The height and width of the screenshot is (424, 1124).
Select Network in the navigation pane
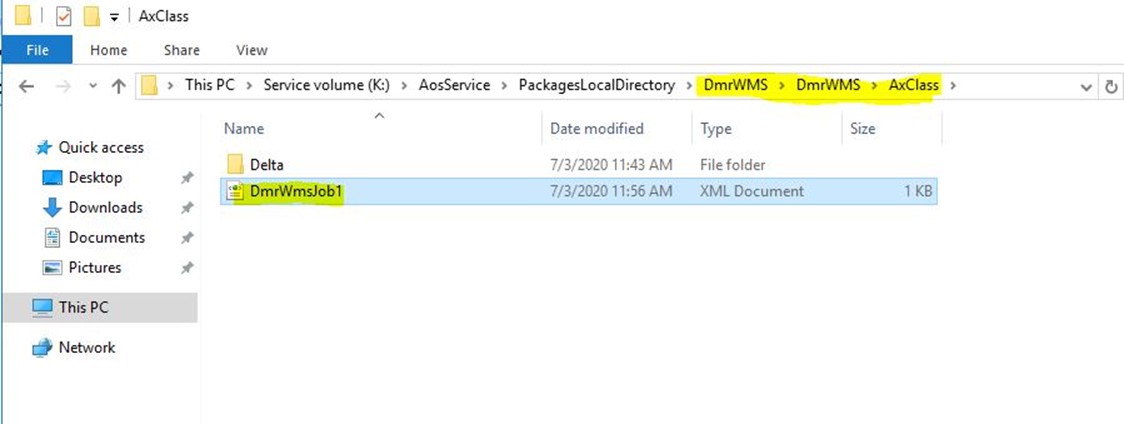(87, 347)
